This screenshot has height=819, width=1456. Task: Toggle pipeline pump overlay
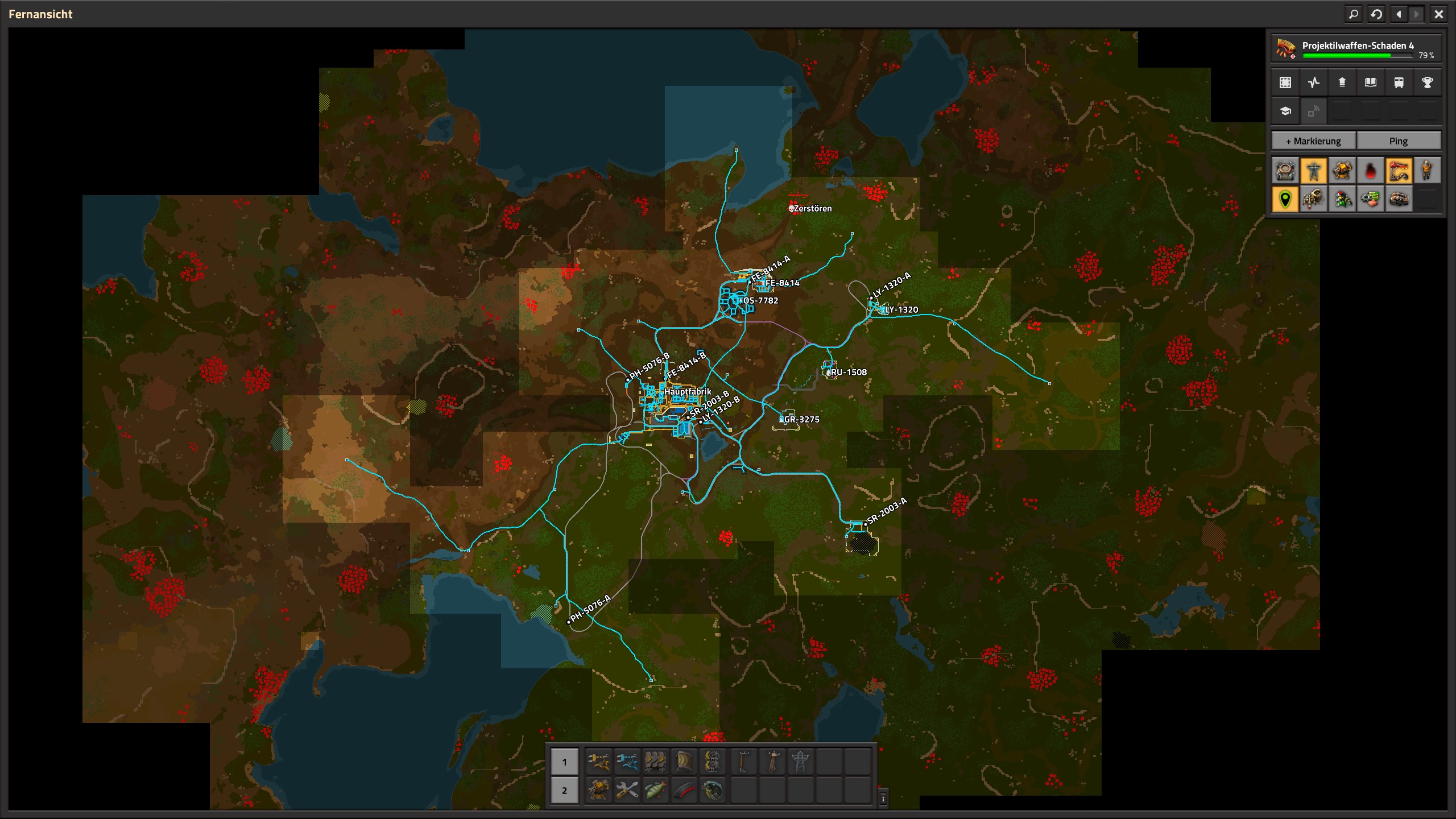(1399, 171)
